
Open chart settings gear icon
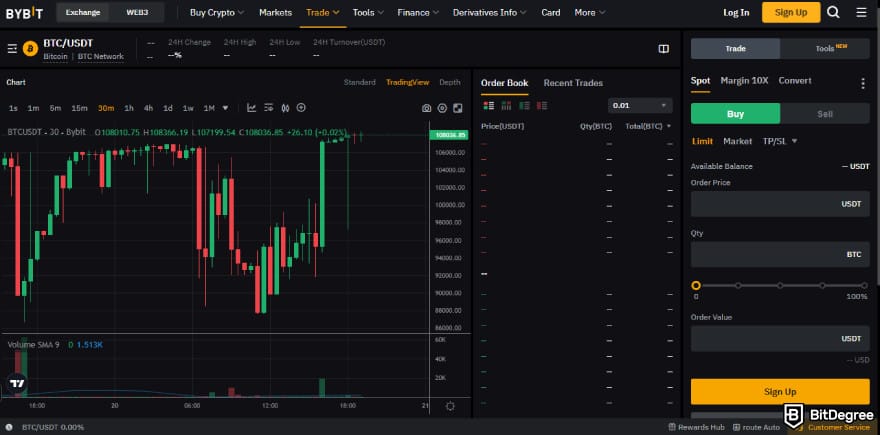[x=442, y=108]
